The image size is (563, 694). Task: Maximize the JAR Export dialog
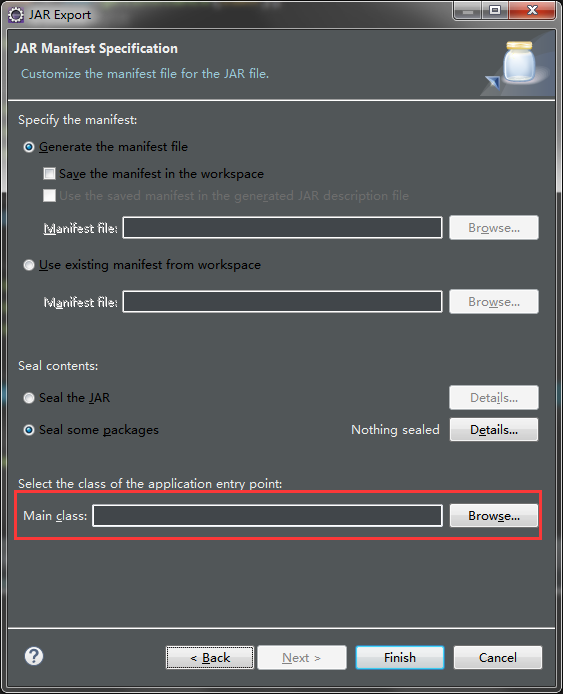pos(495,11)
